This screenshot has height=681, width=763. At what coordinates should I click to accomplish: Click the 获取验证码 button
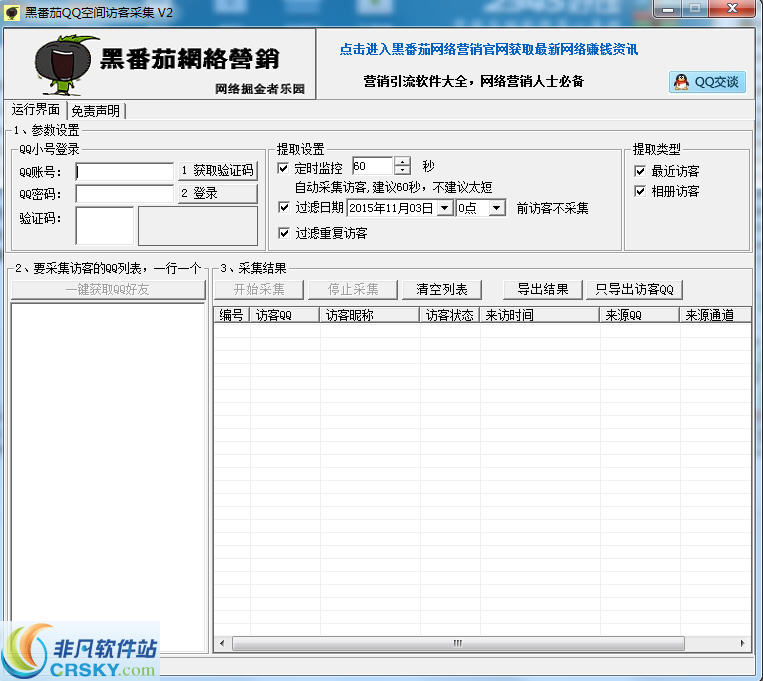pos(218,170)
